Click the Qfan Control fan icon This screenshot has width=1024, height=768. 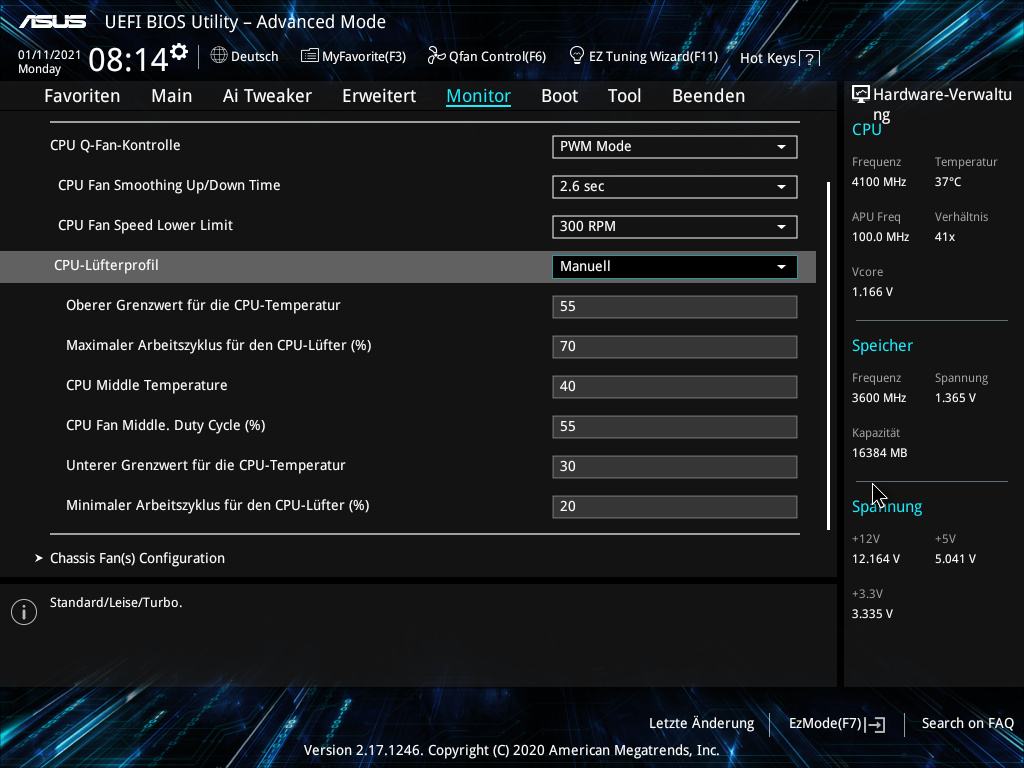(x=436, y=56)
